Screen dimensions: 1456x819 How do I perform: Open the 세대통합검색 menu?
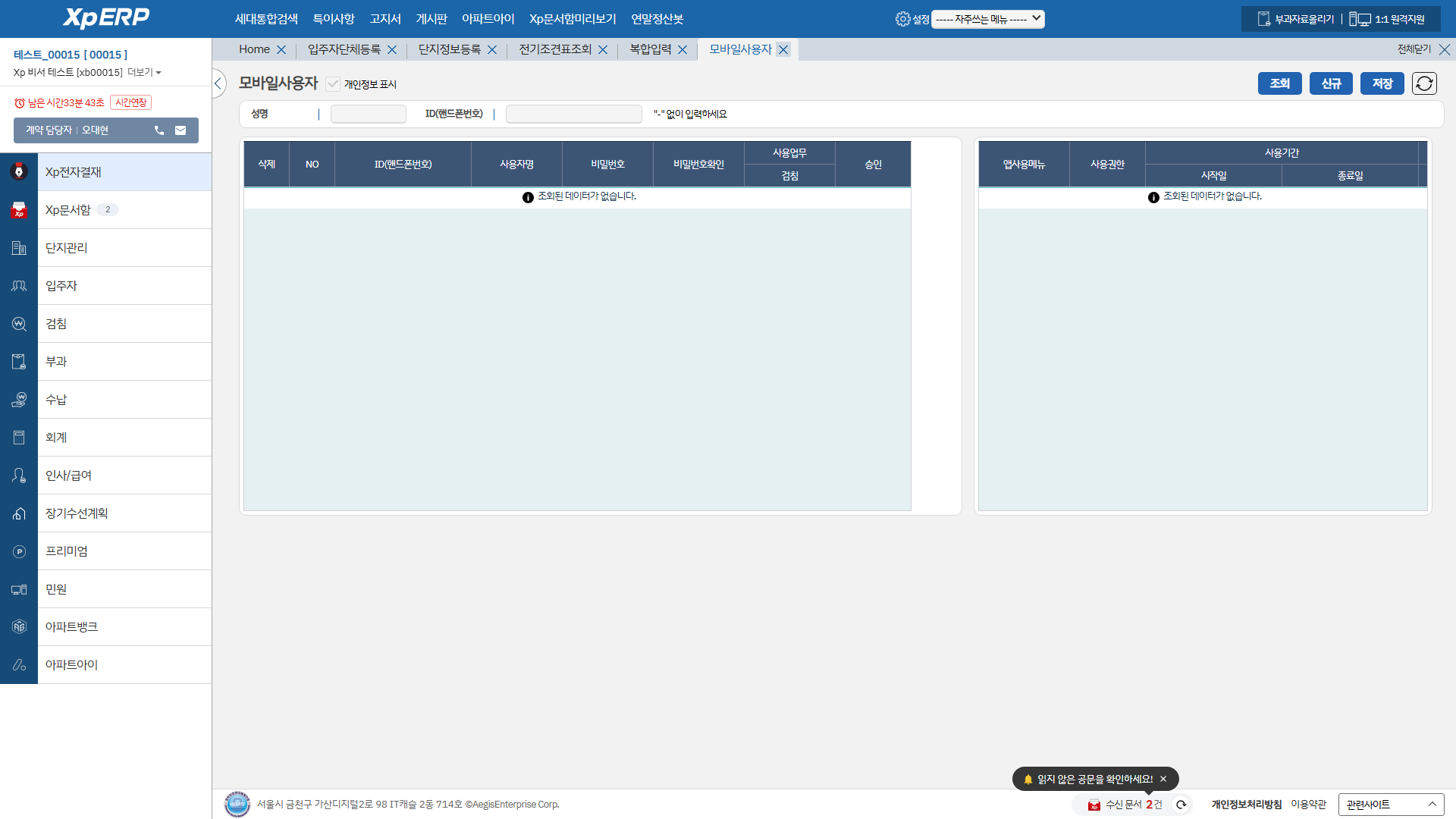pyautogui.click(x=266, y=19)
